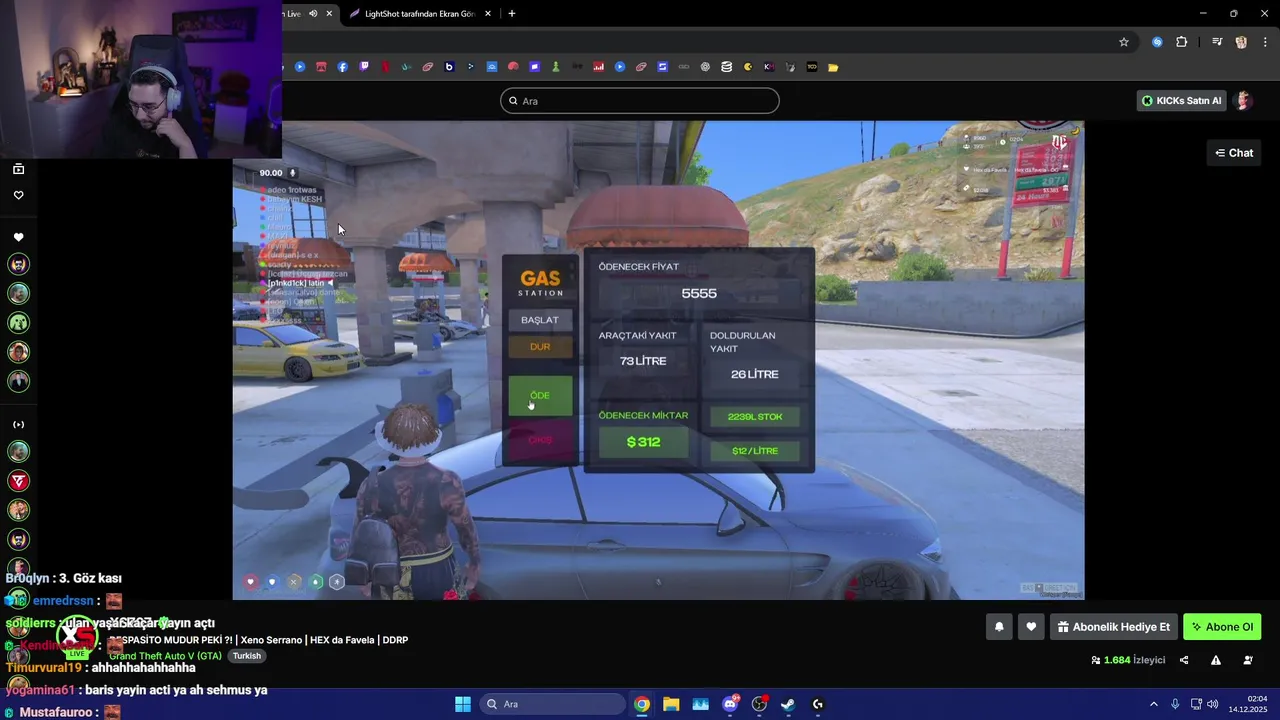Select the LightShot browser tab
The image size is (1280, 720).
click(x=420, y=14)
